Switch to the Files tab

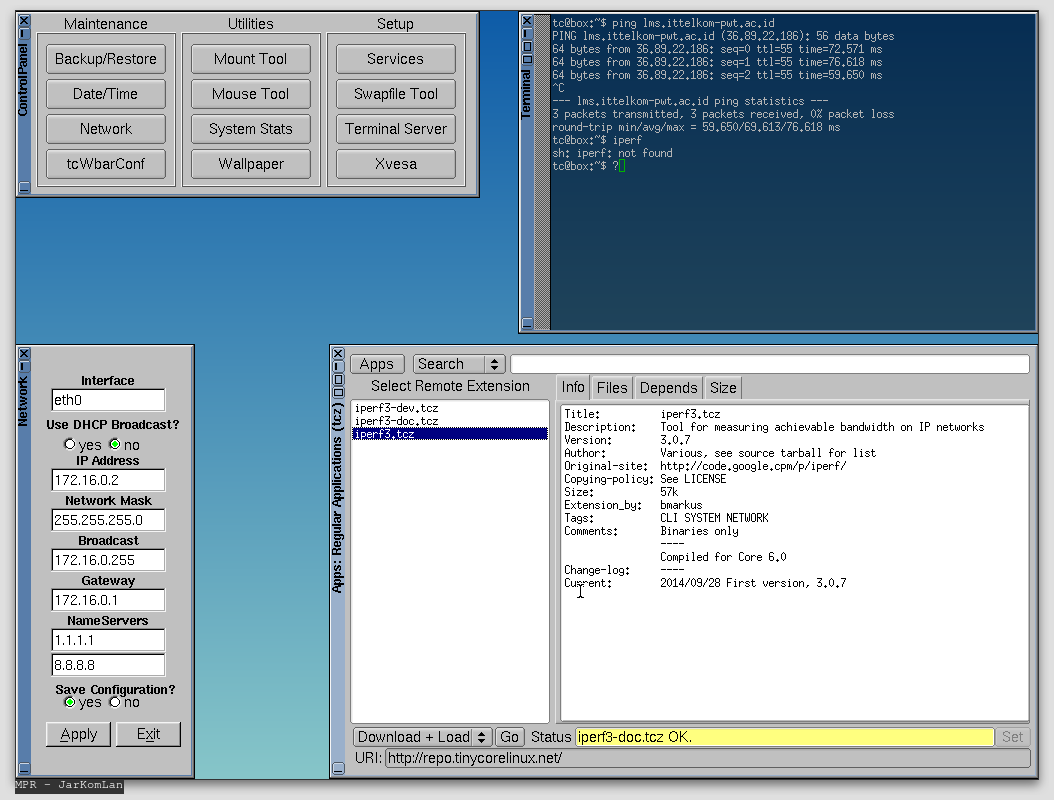click(x=611, y=388)
